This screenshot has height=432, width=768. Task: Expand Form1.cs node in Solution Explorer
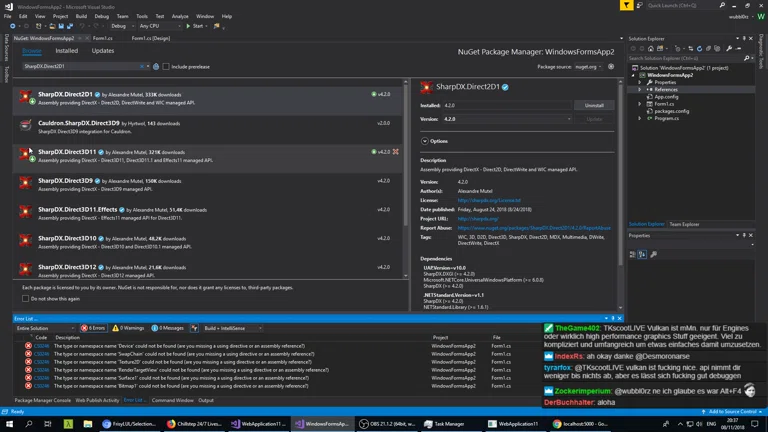pyautogui.click(x=640, y=104)
